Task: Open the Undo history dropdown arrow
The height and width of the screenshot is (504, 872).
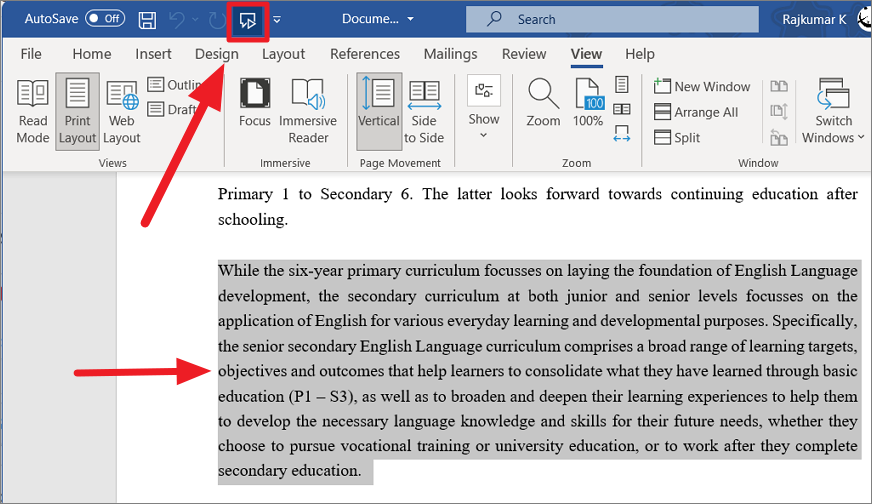Action: point(195,20)
